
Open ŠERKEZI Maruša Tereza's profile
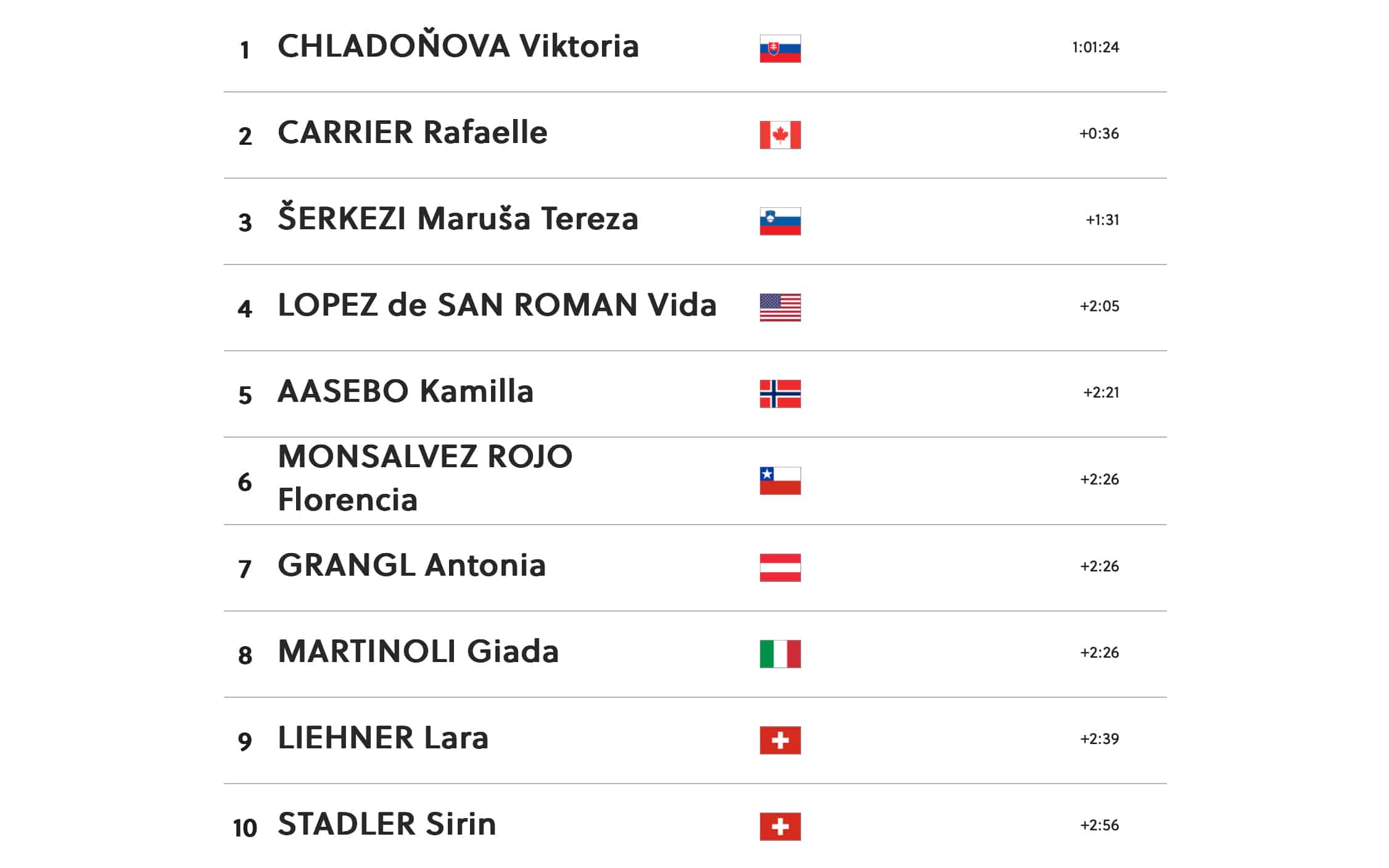(x=458, y=219)
